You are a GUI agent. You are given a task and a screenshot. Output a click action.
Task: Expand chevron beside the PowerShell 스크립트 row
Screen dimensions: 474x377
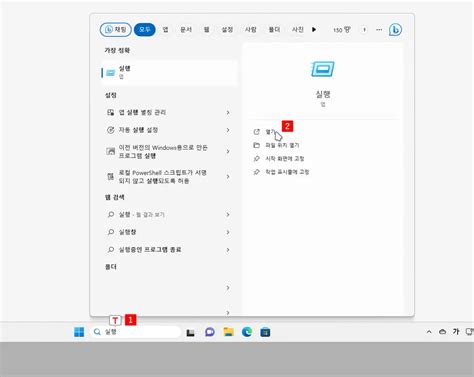(228, 177)
